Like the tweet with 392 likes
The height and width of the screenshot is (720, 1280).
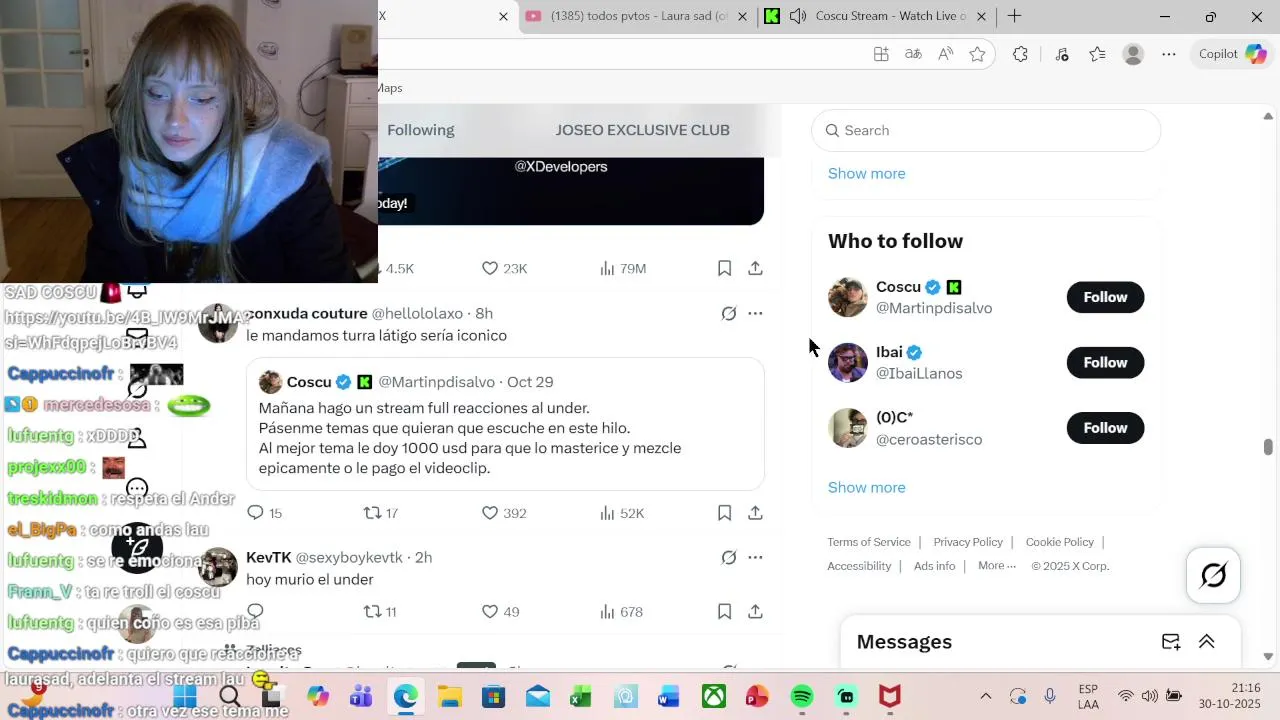(504, 513)
